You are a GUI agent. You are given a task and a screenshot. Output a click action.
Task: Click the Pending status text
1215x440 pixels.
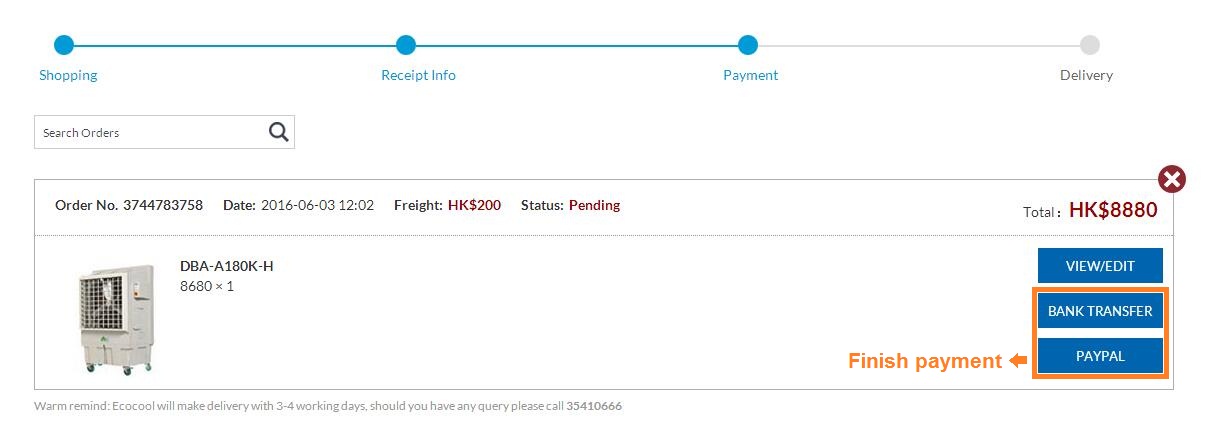coord(594,205)
